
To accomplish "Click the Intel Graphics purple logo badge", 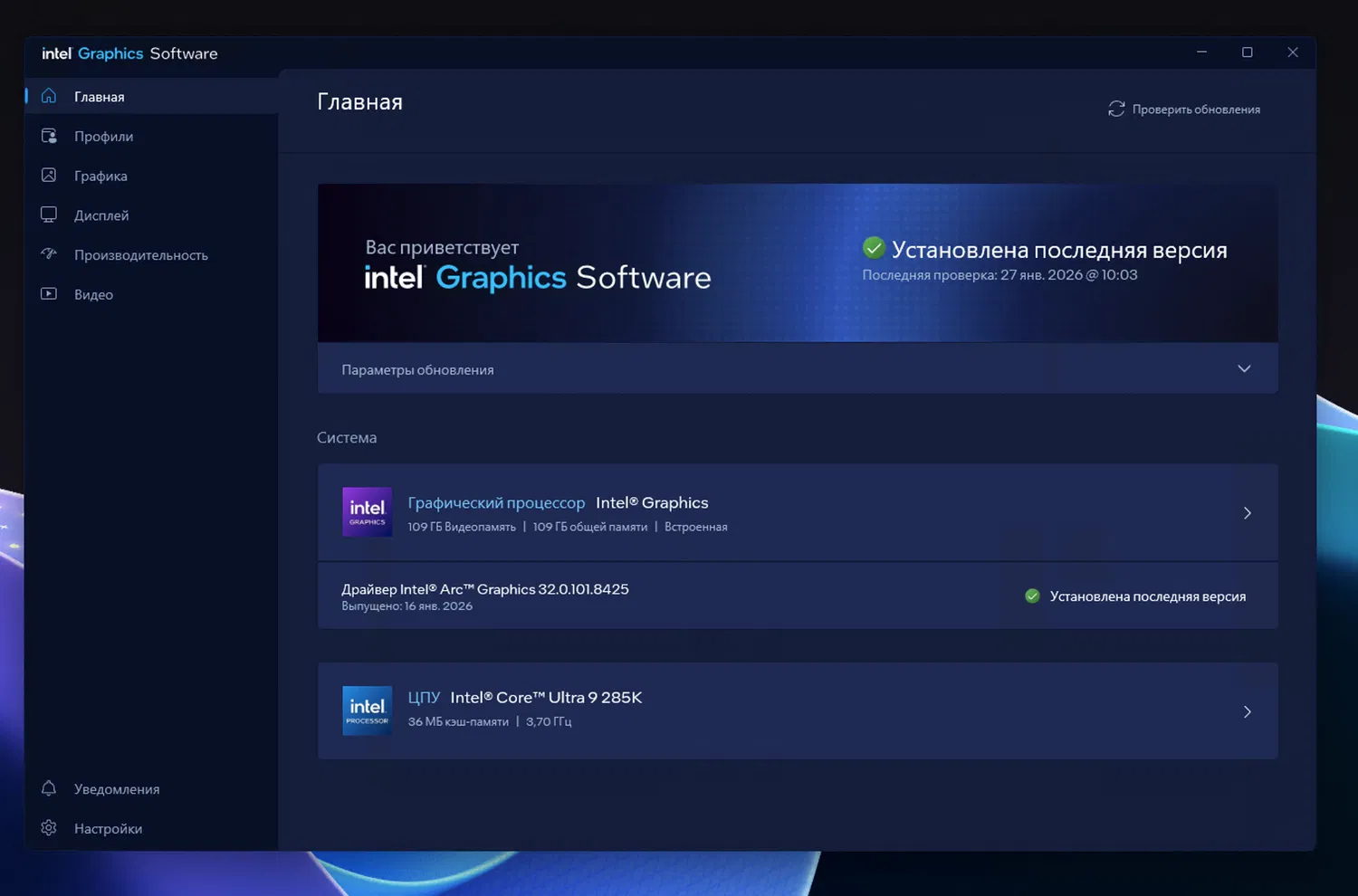I will [x=367, y=512].
